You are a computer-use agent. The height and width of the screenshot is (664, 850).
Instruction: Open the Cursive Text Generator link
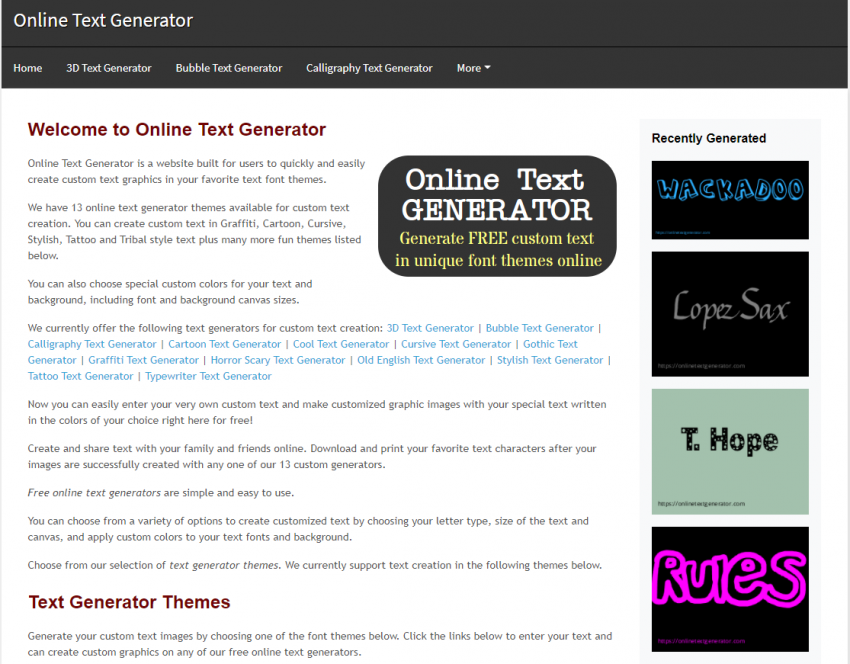click(x=456, y=343)
